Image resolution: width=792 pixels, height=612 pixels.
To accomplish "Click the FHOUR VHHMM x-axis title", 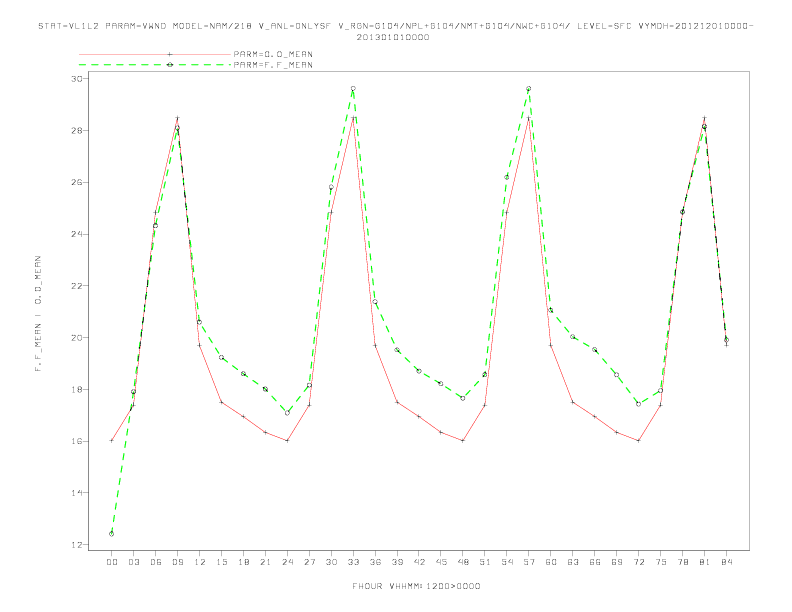I will pos(416,586).
